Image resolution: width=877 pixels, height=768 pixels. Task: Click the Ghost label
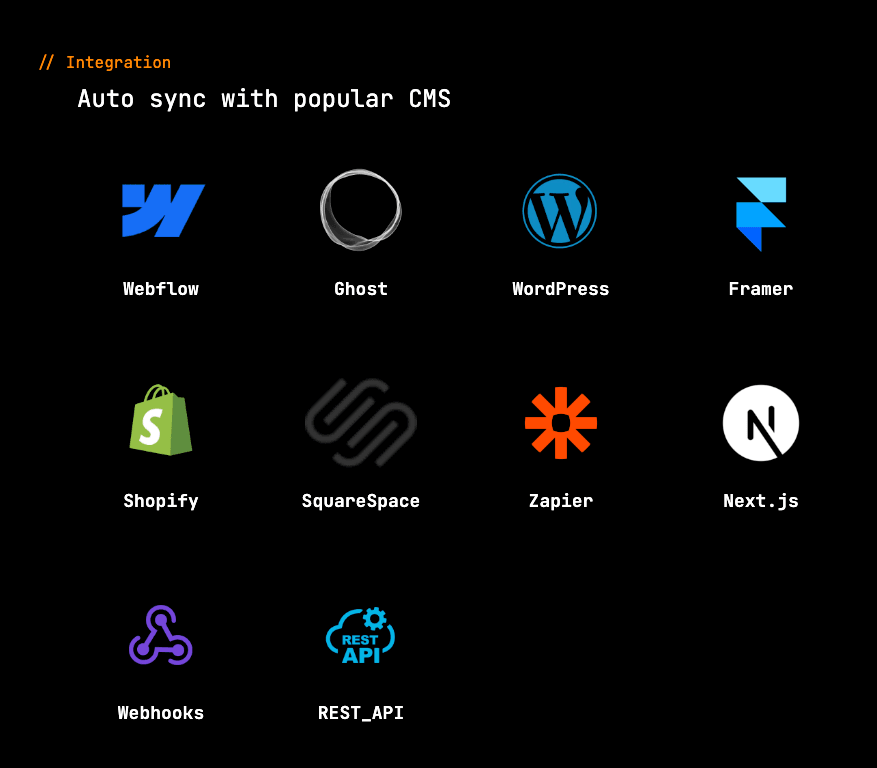[361, 289]
